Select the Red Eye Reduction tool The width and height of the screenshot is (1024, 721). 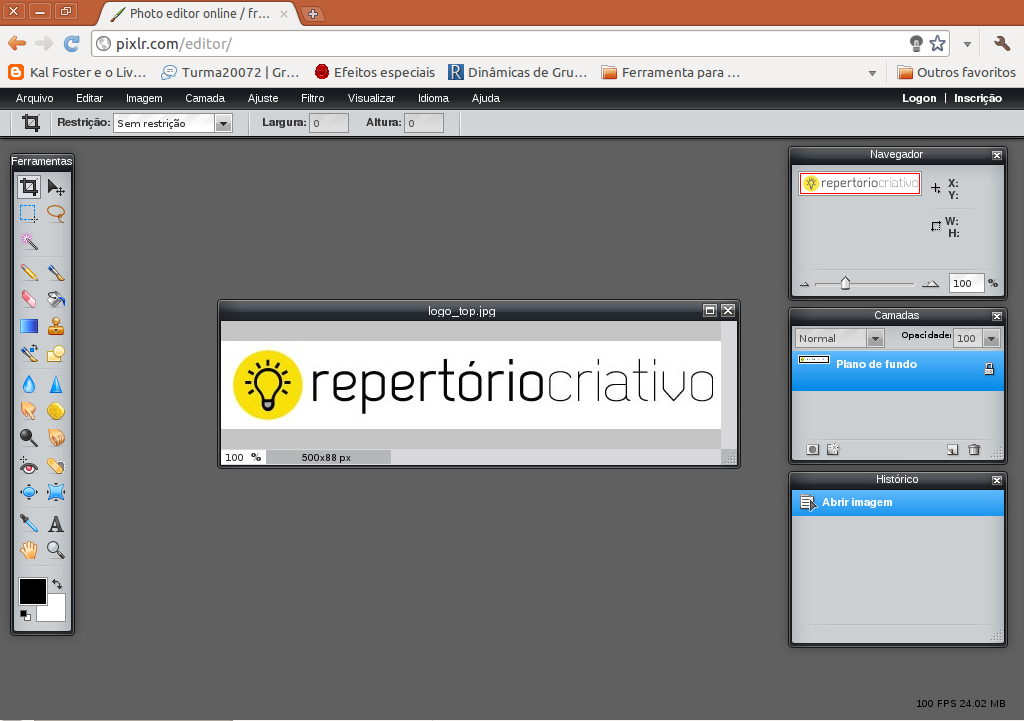29,465
